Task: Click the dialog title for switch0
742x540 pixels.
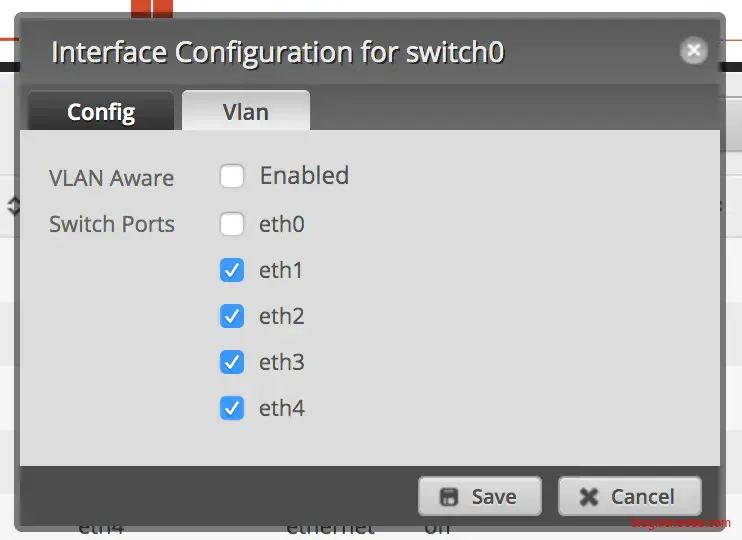Action: coord(278,52)
